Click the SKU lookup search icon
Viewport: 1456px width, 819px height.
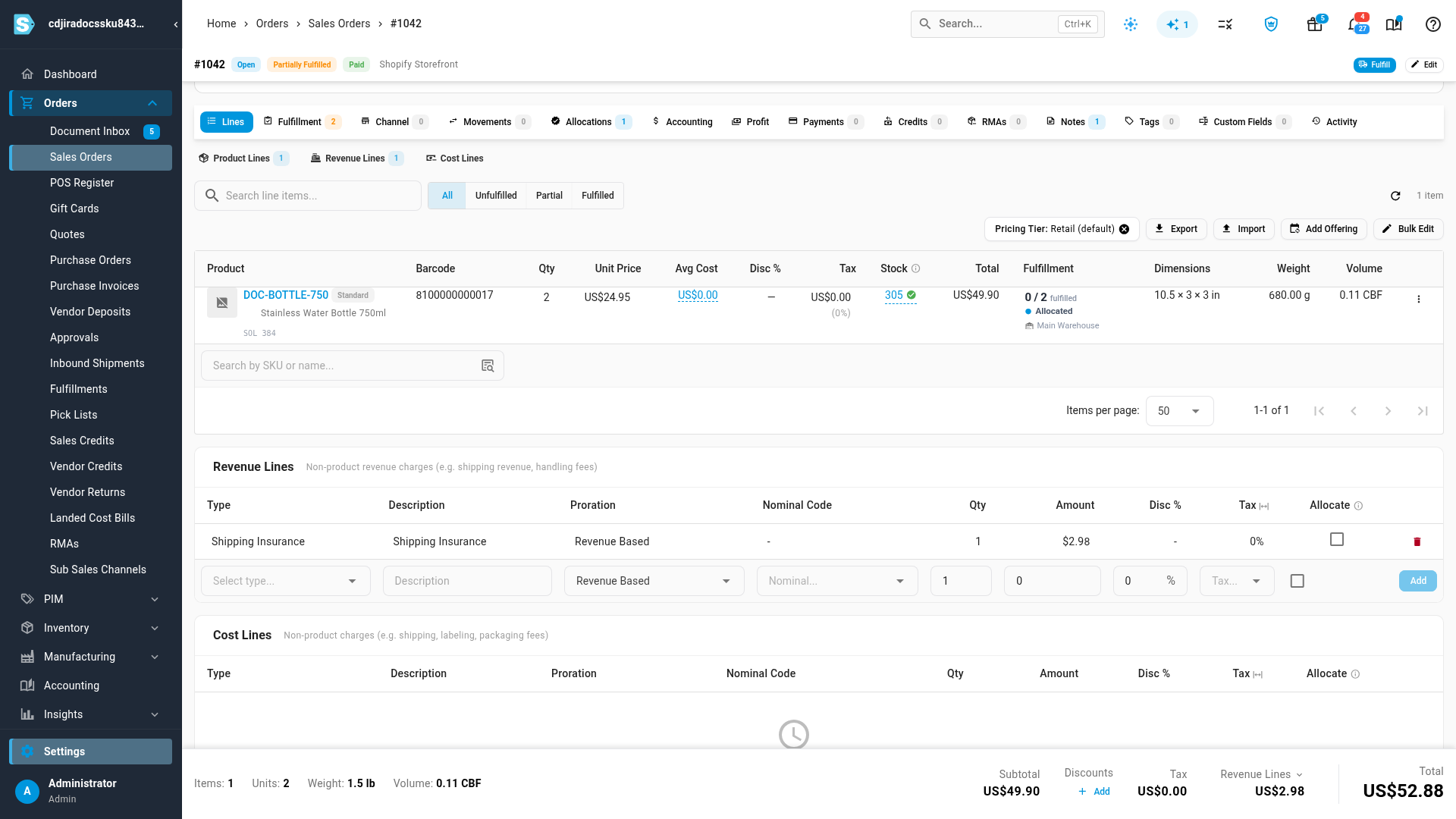coord(488,366)
